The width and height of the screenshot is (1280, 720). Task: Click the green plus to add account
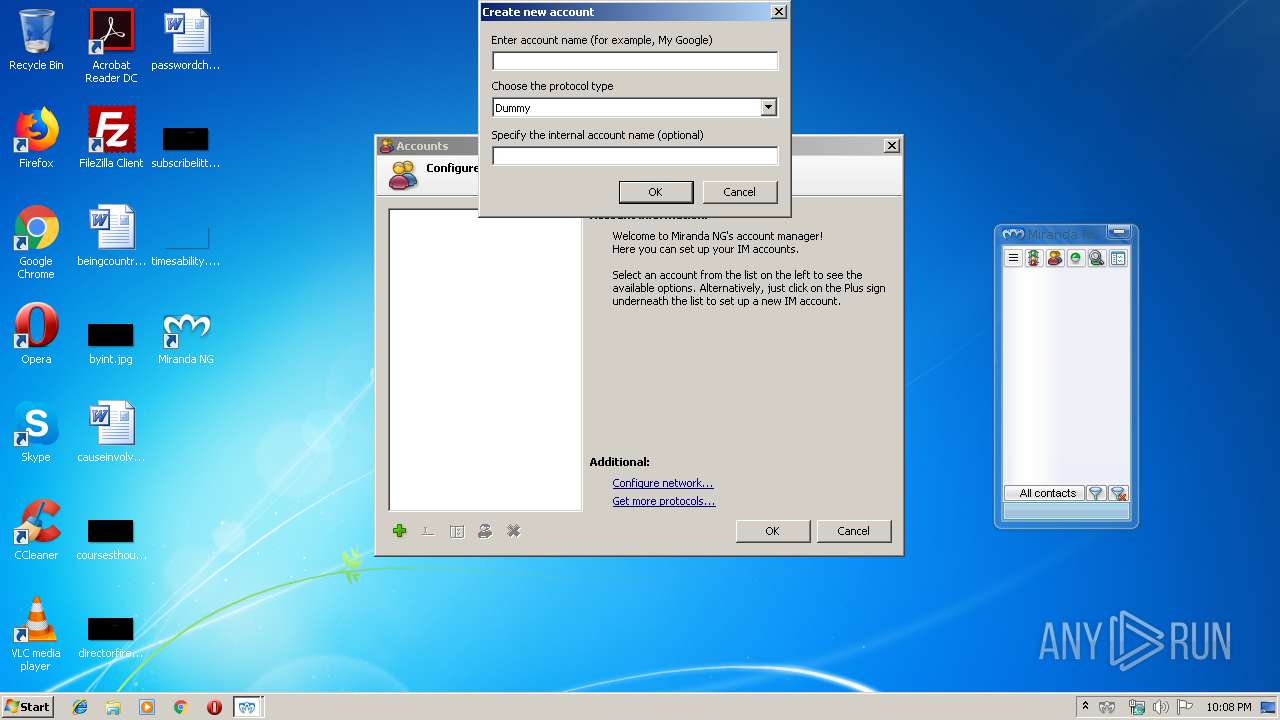pyautogui.click(x=400, y=531)
